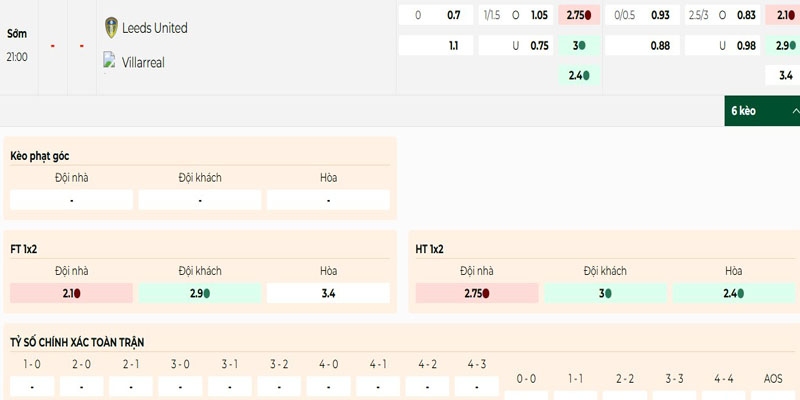Choose HT 1x2 home team odds 2.75
Viewport: 800px width, 400px height.
[x=476, y=293]
